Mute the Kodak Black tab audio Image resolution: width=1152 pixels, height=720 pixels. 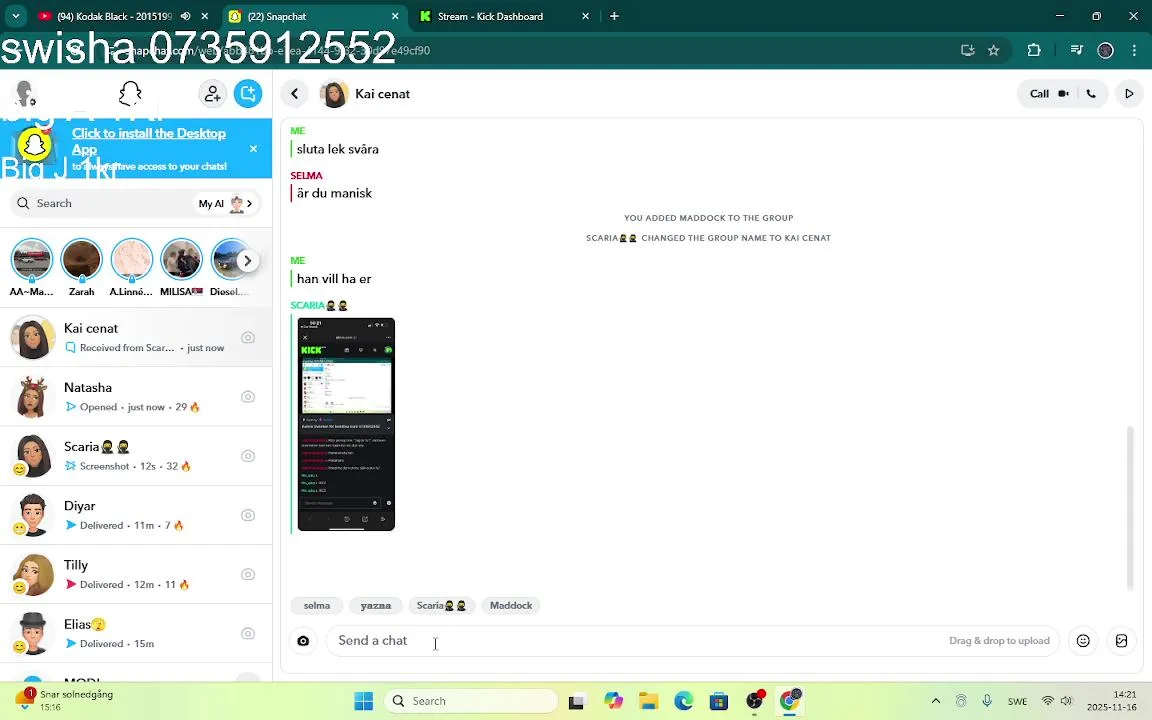(x=185, y=16)
